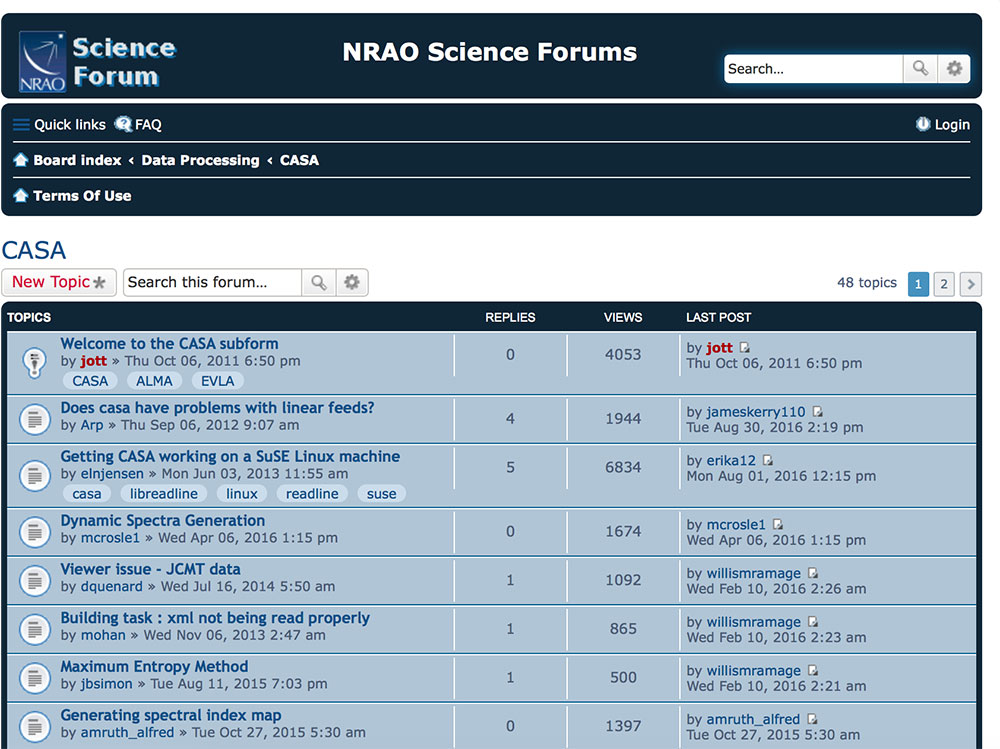Image resolution: width=1000 pixels, height=749 pixels.
Task: Navigate to Data Processing breadcrumb
Action: pos(200,160)
